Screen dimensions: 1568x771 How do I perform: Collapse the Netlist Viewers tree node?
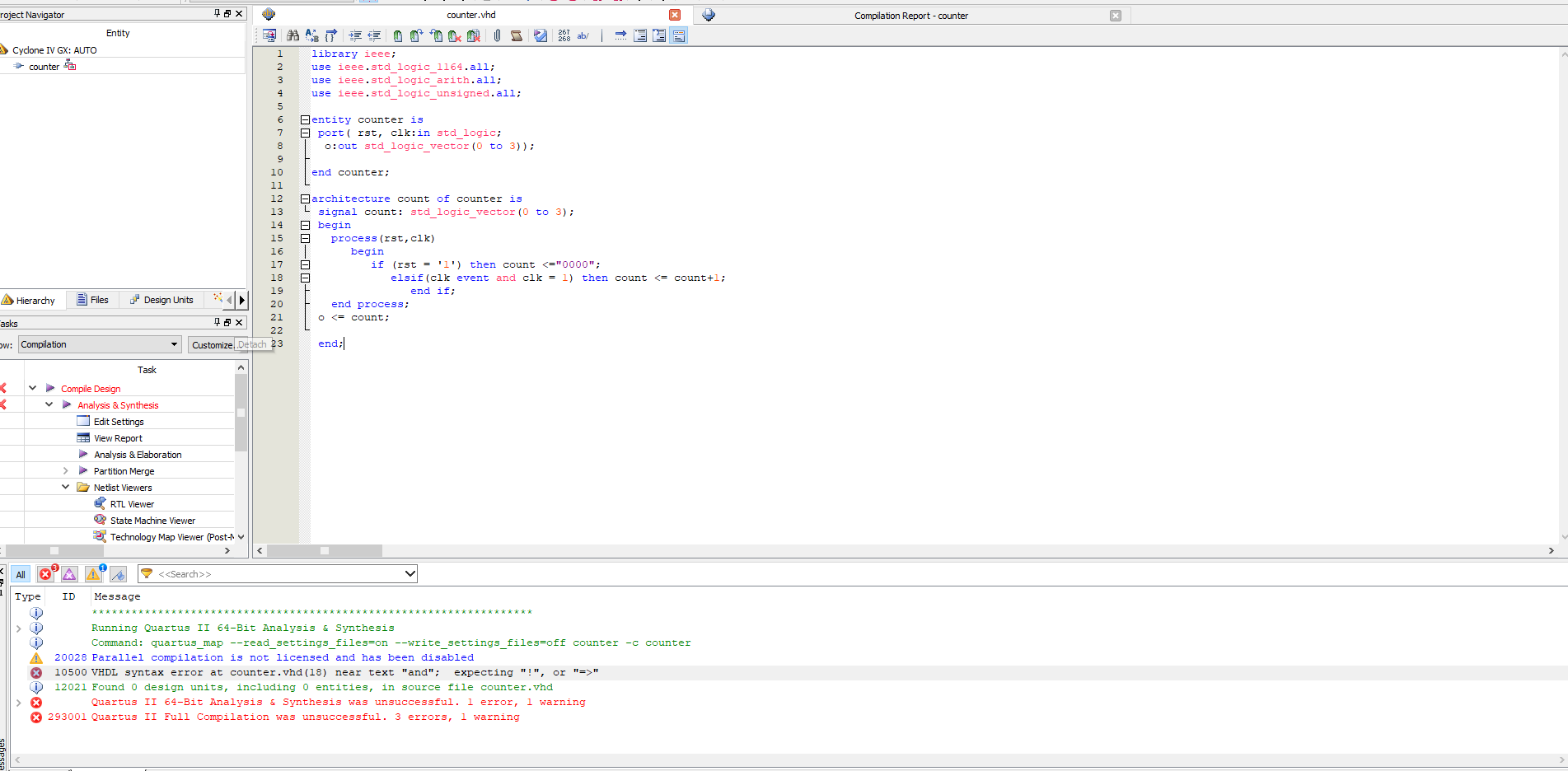tap(66, 488)
